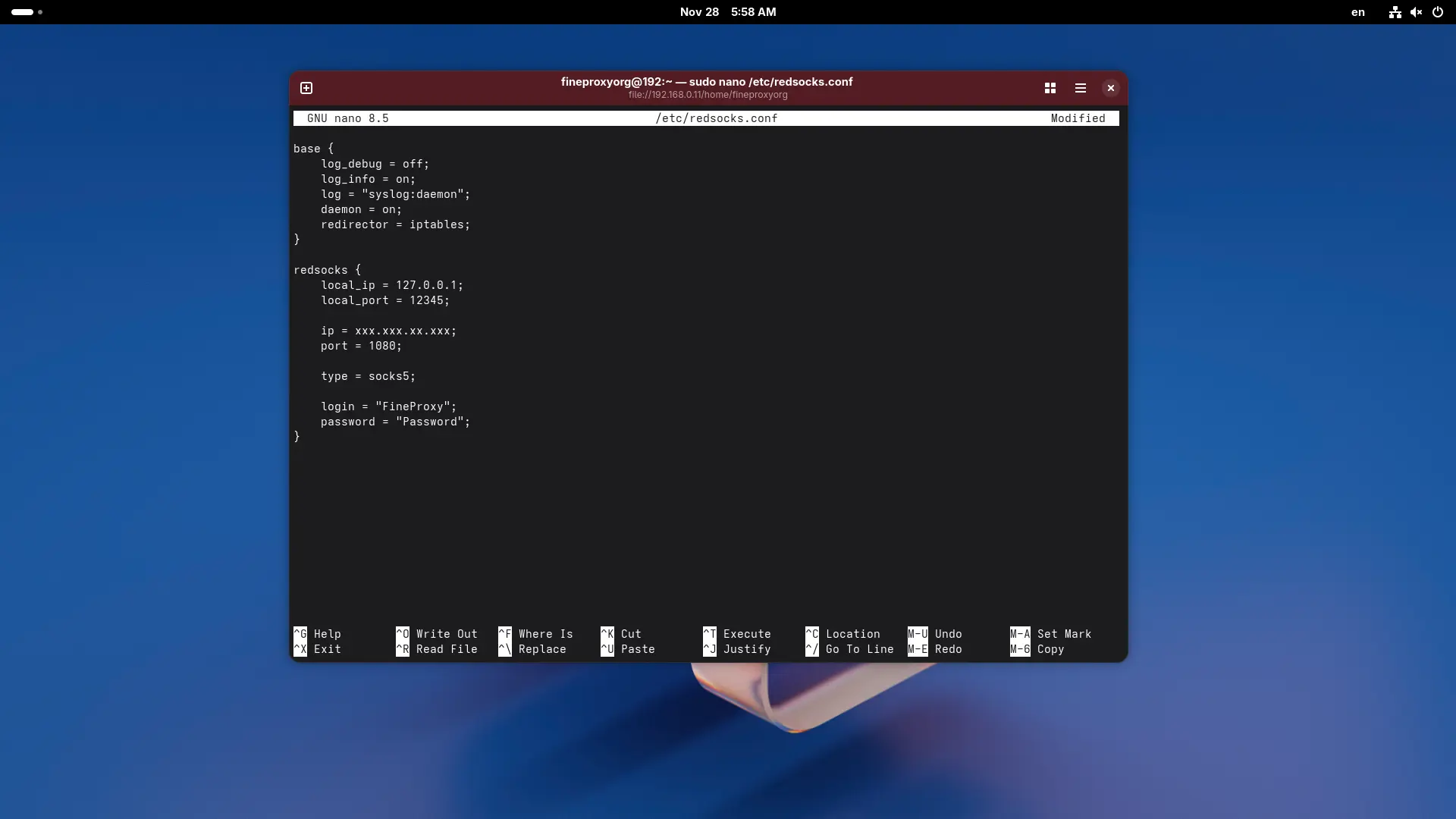Open a new terminal tab with the plus icon

click(x=306, y=88)
